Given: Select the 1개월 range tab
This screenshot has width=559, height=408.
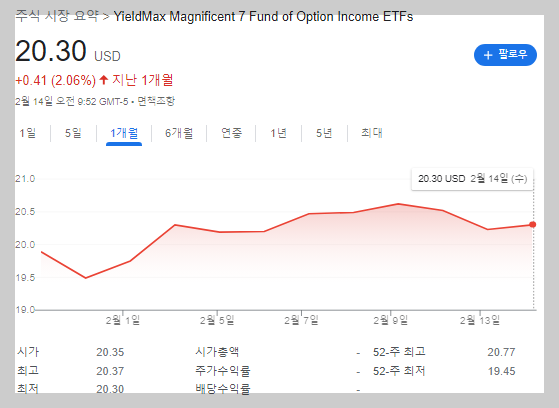Looking at the screenshot, I should tap(124, 133).
